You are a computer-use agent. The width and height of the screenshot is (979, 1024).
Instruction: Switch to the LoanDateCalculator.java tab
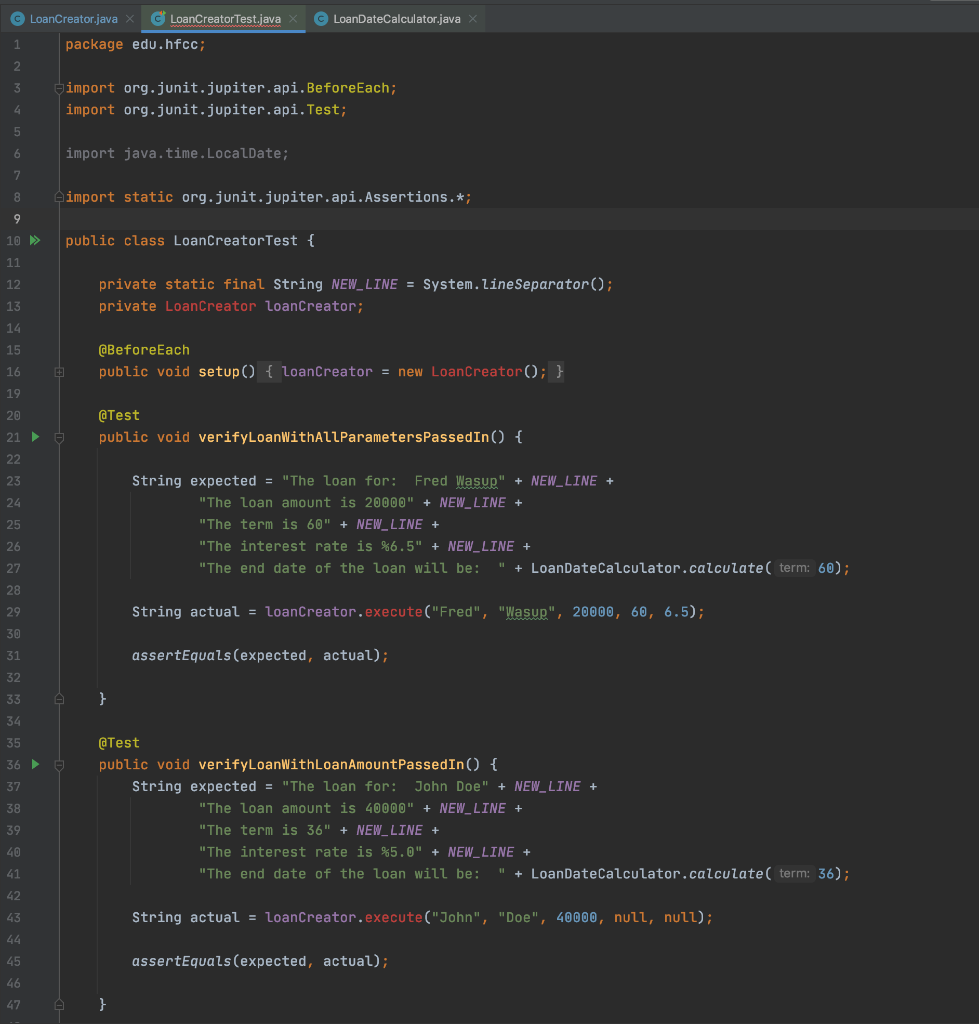(396, 17)
